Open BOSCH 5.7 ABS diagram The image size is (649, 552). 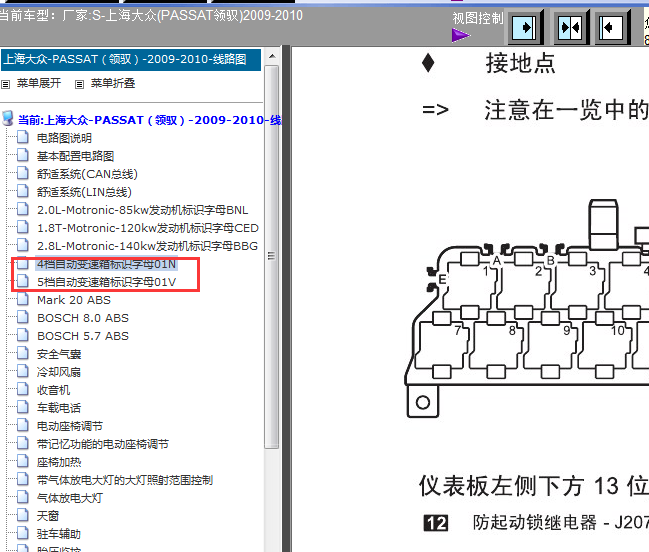(83, 336)
